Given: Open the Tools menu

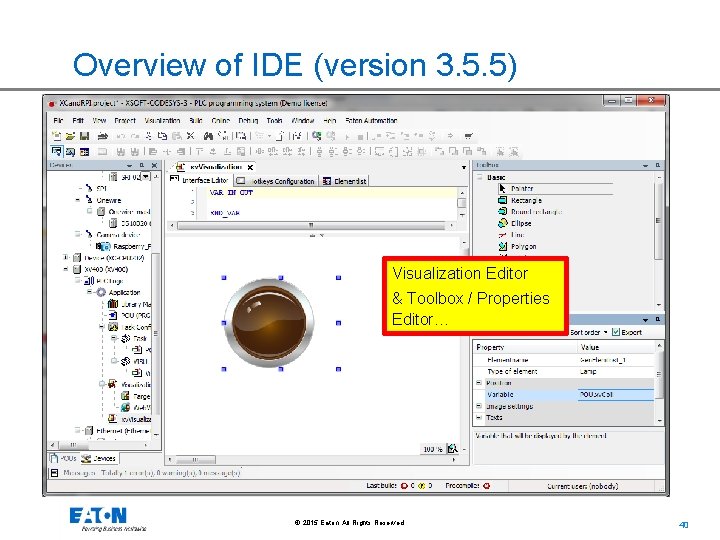Looking at the screenshot, I should 274,121.
